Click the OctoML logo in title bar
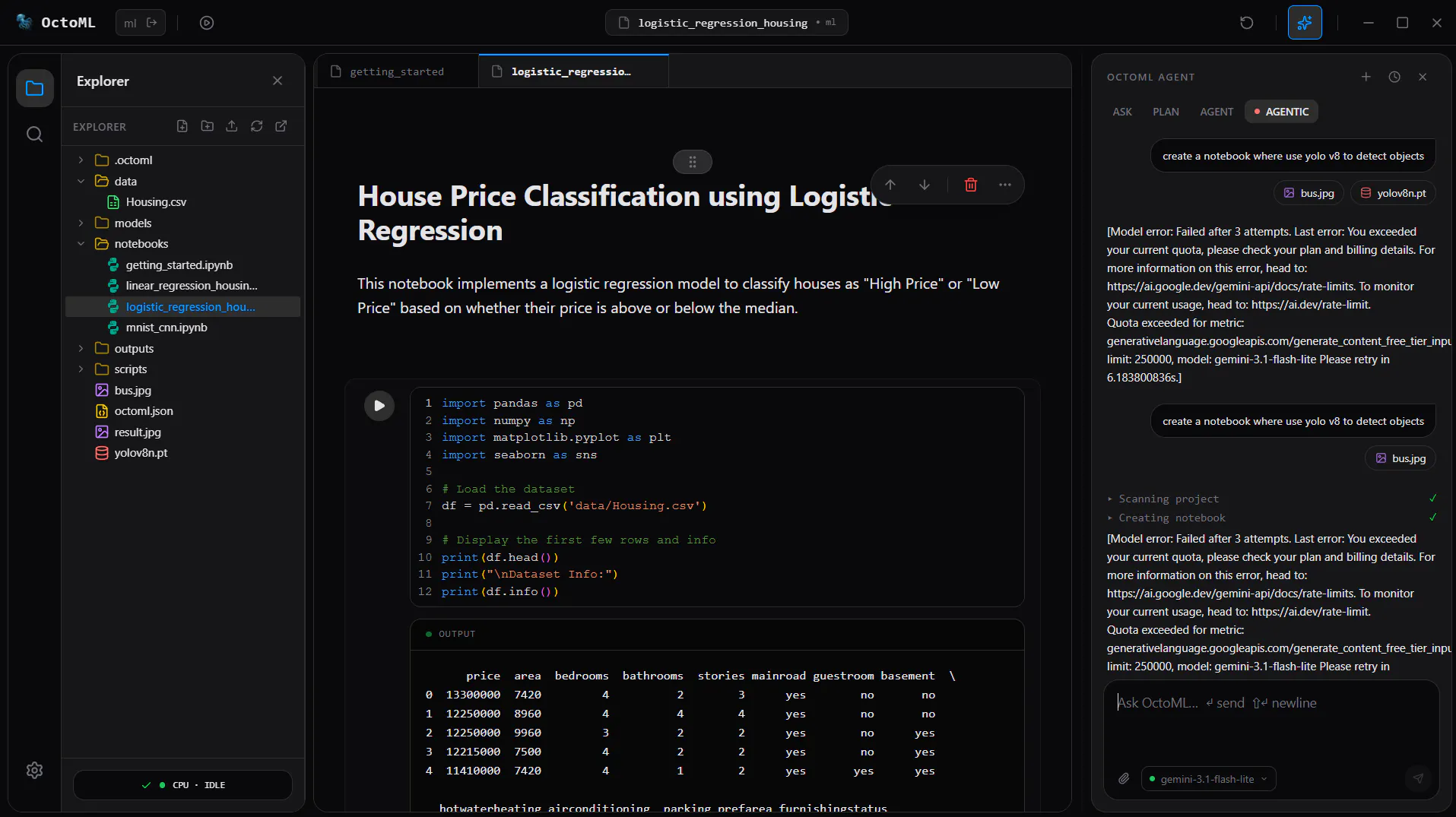The image size is (1456, 817). point(24,22)
